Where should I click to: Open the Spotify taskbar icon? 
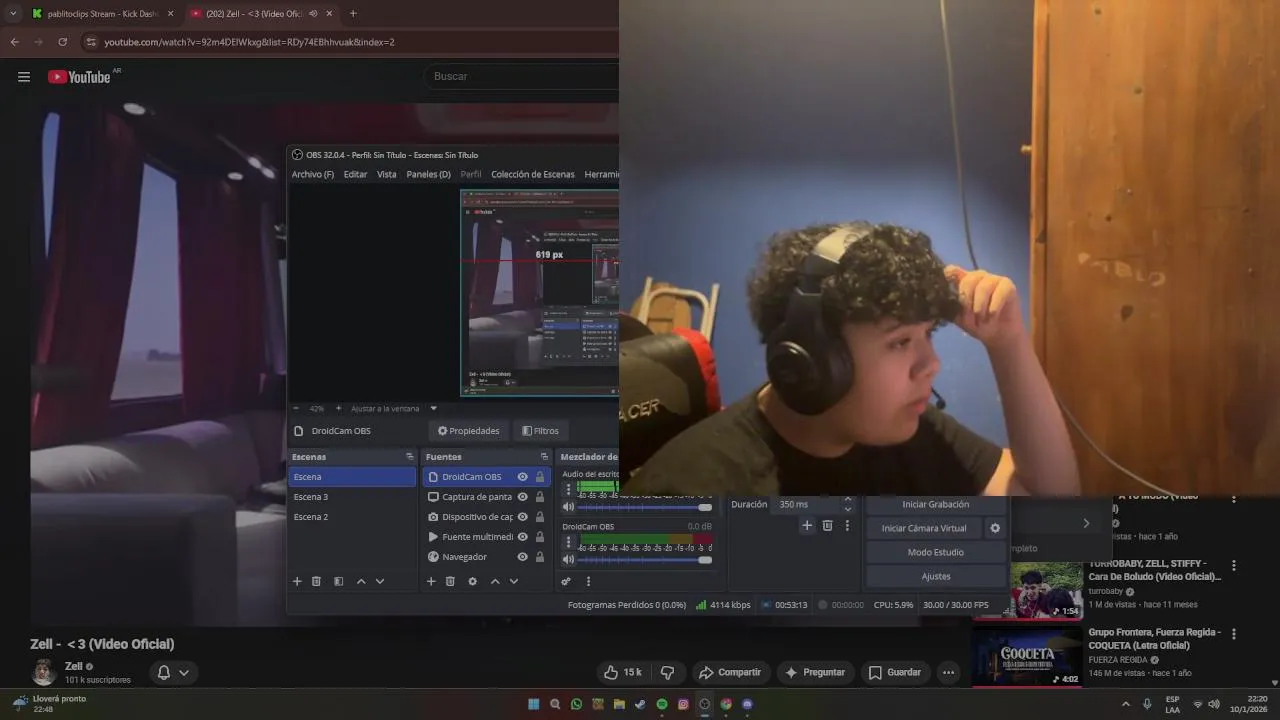(x=662, y=704)
